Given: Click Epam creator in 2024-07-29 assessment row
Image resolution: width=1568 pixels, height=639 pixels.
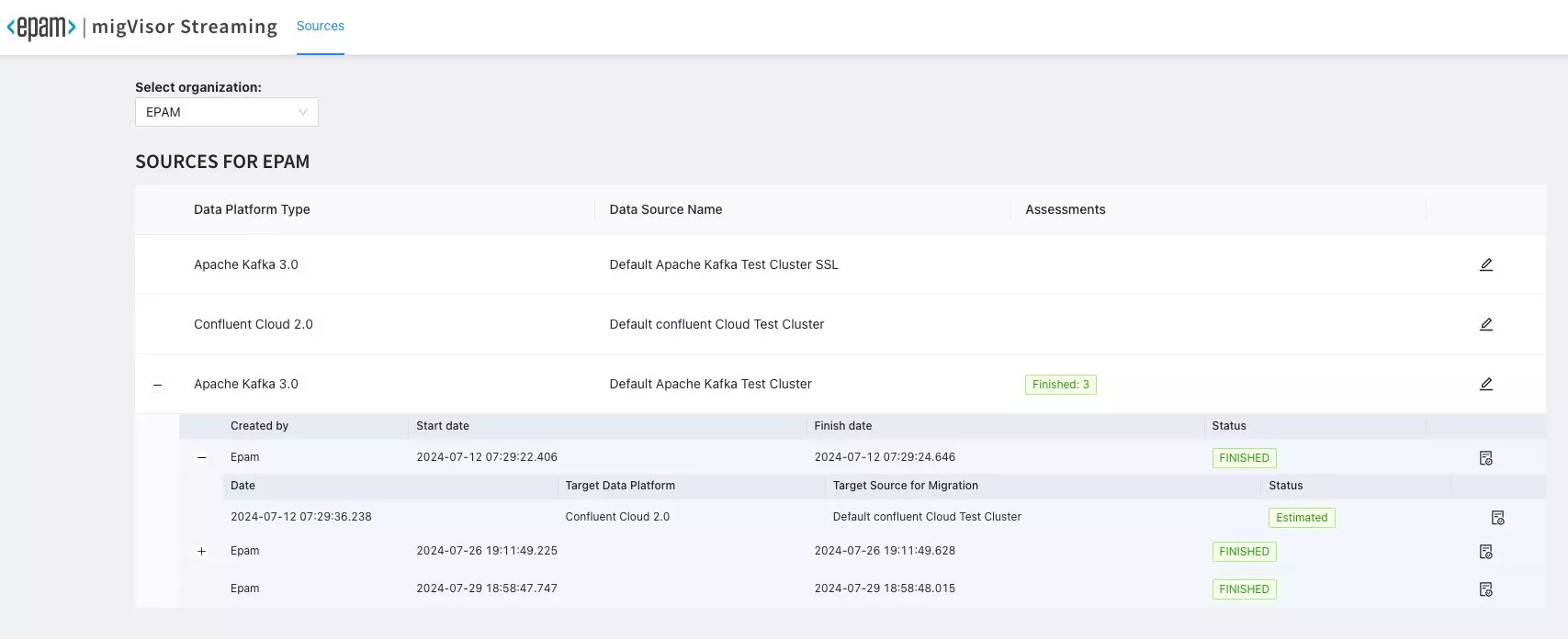Looking at the screenshot, I should pos(245,589).
